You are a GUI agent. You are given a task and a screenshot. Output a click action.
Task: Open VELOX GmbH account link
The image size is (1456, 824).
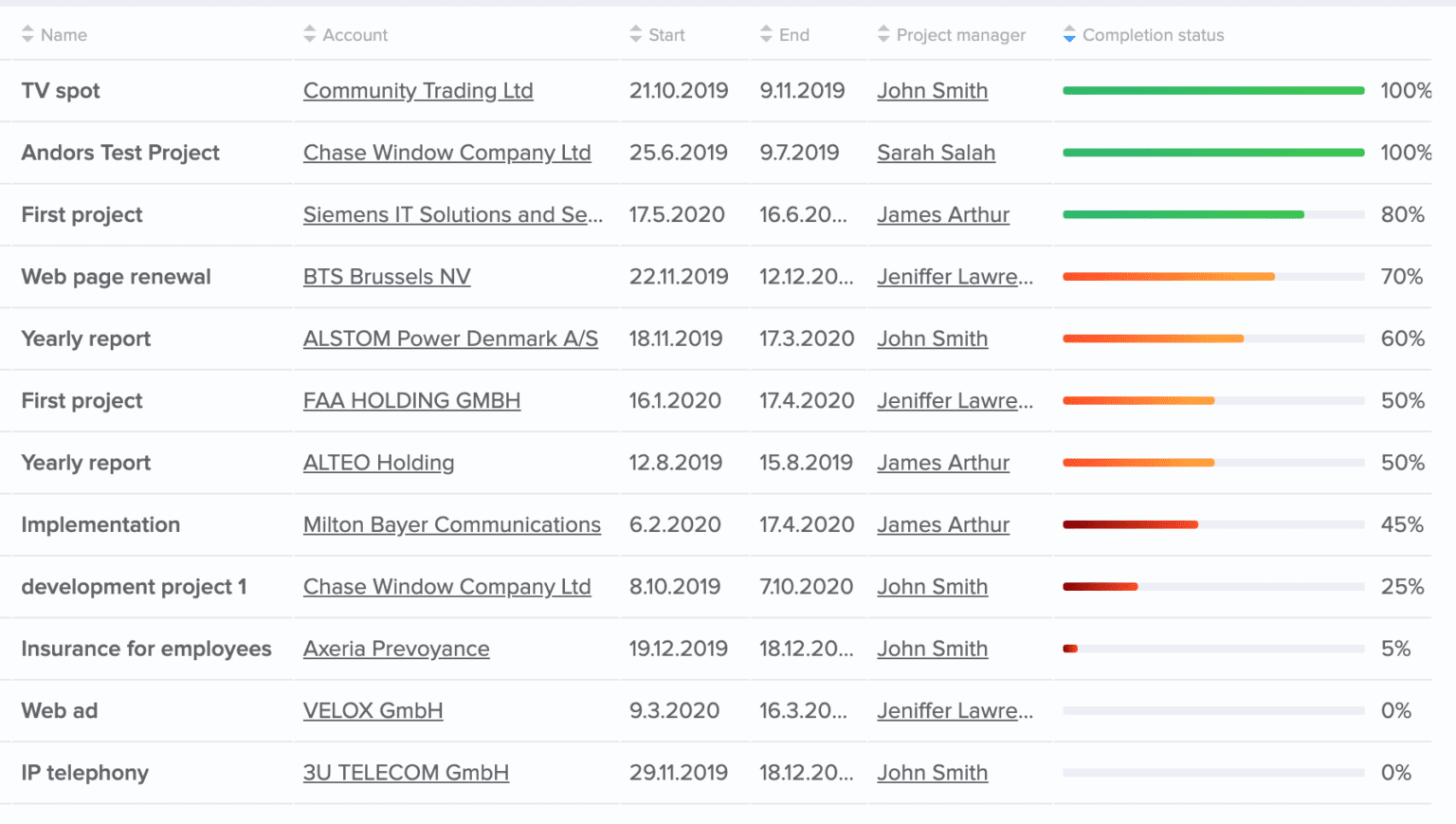pos(373,711)
